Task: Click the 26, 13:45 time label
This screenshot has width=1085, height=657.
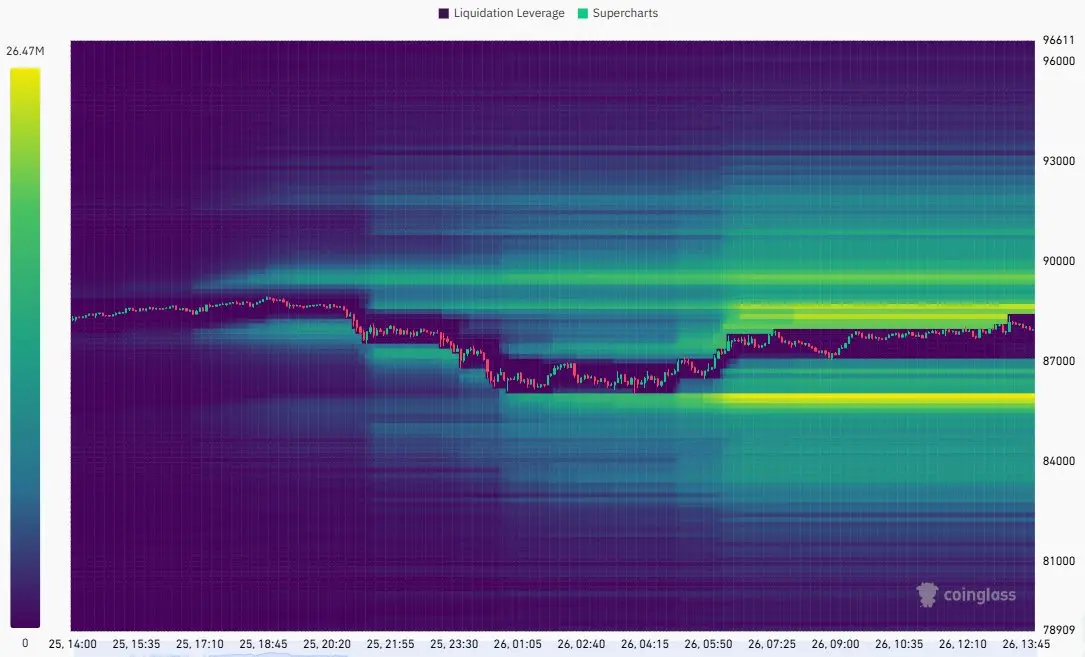Action: [1027, 644]
